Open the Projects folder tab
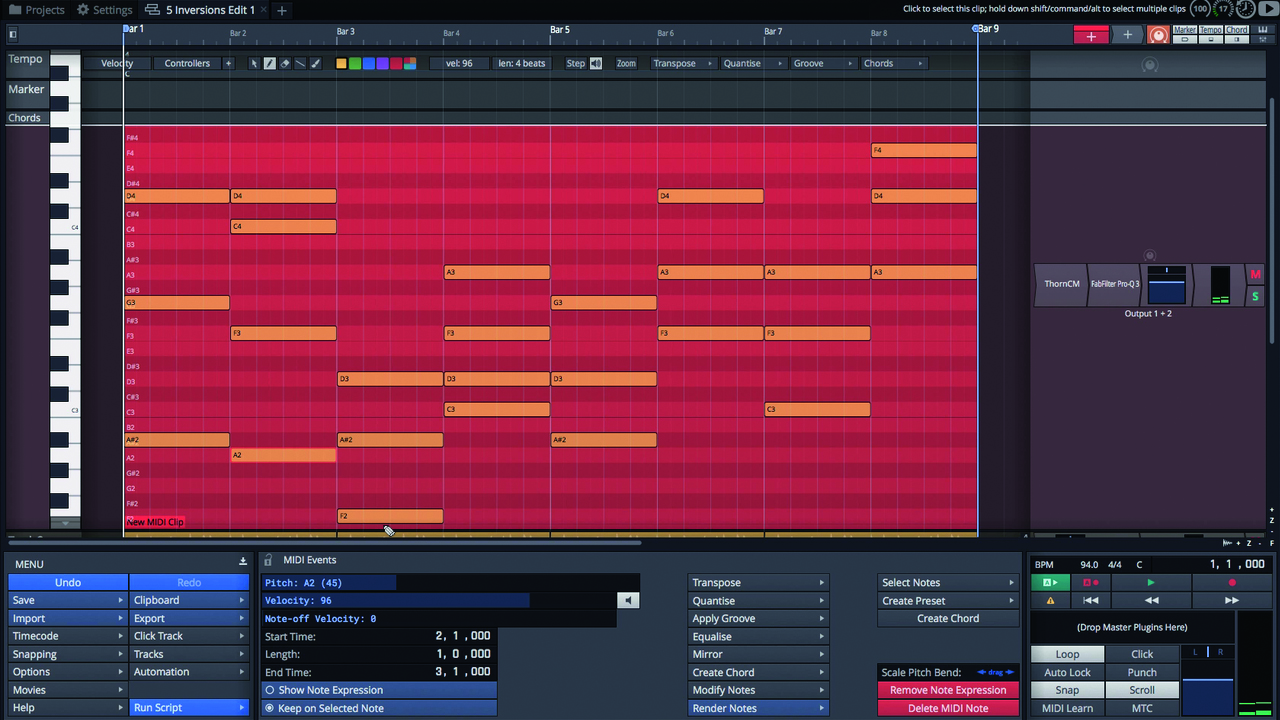1280x720 pixels. tap(36, 10)
